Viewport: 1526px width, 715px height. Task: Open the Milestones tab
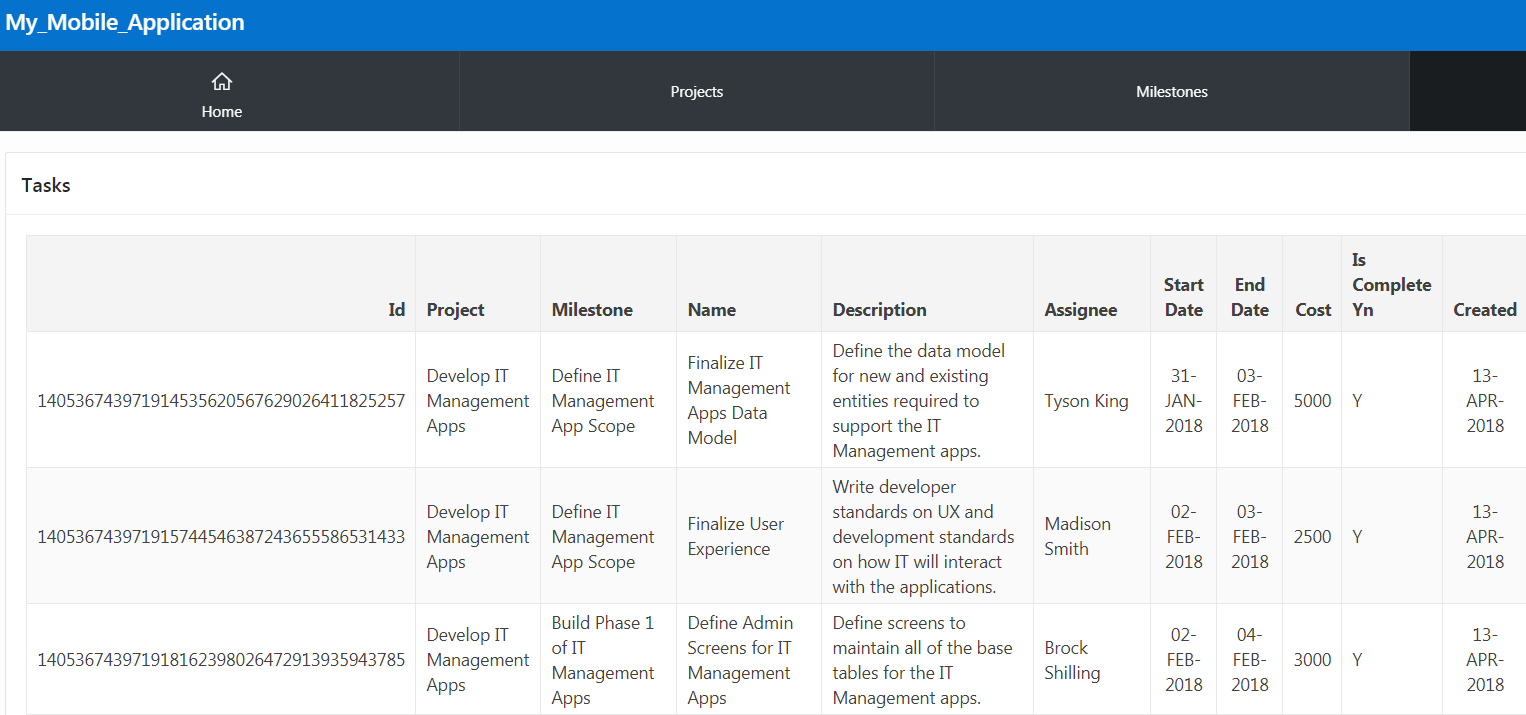pyautogui.click(x=1171, y=91)
